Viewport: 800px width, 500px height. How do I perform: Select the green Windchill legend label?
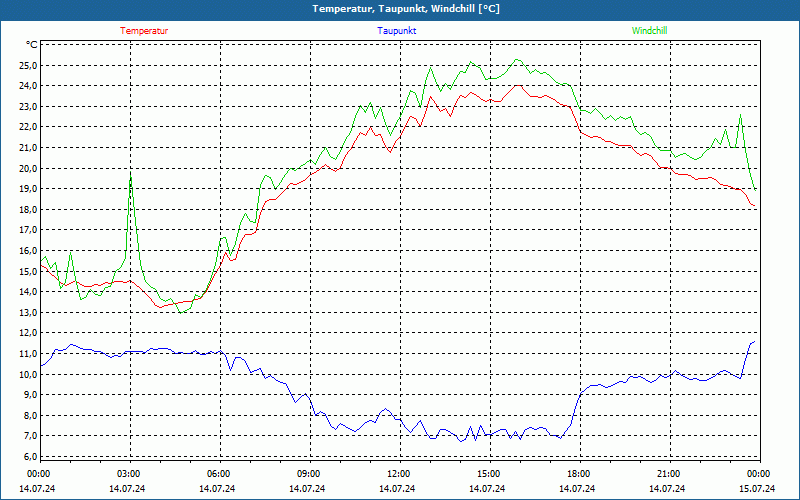tap(649, 31)
